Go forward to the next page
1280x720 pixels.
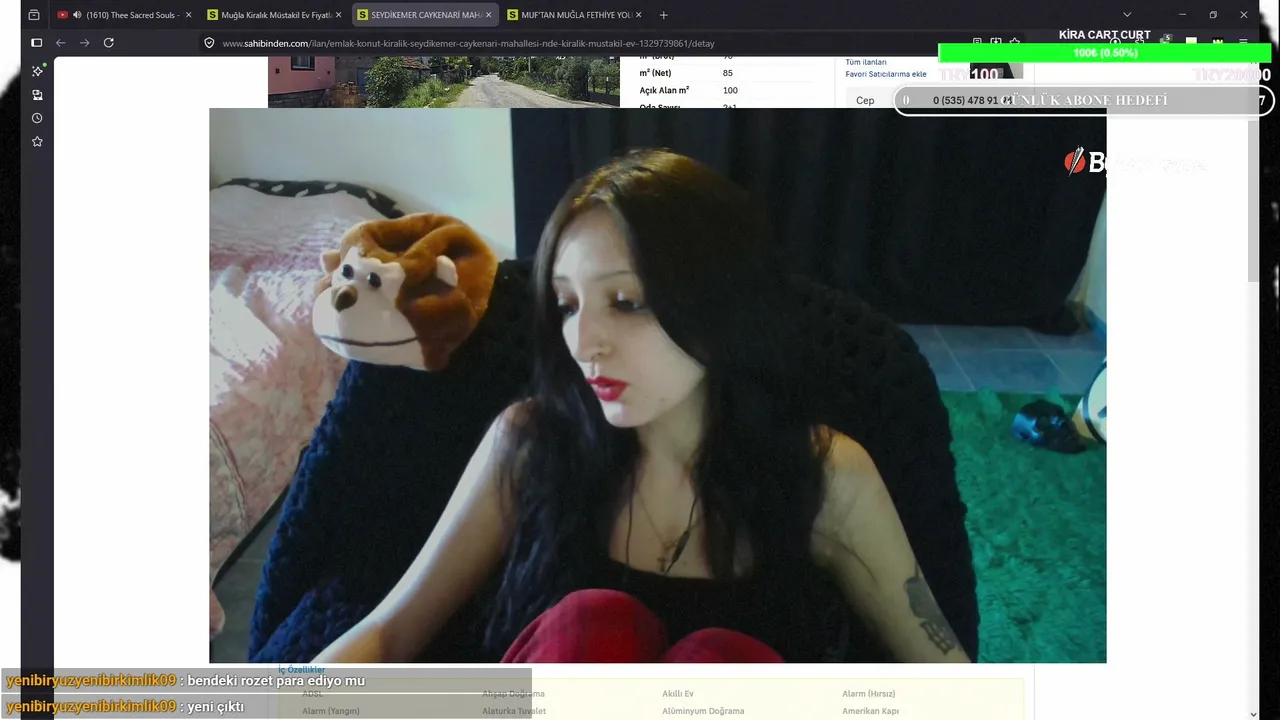[x=85, y=43]
